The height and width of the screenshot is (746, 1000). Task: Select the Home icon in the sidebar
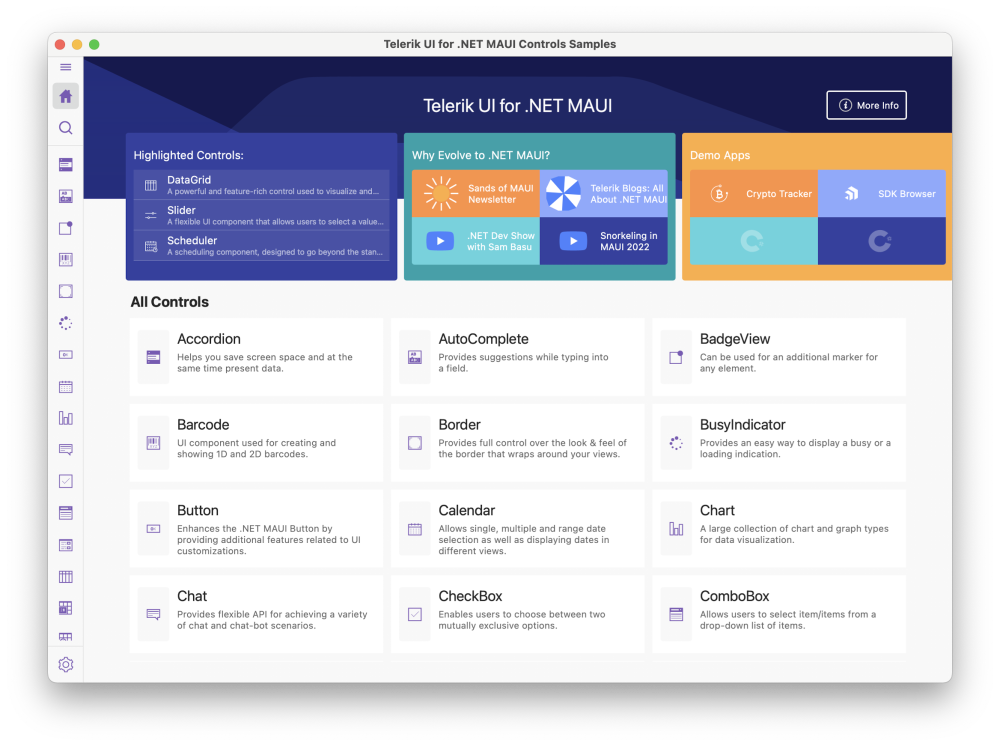click(x=65, y=94)
